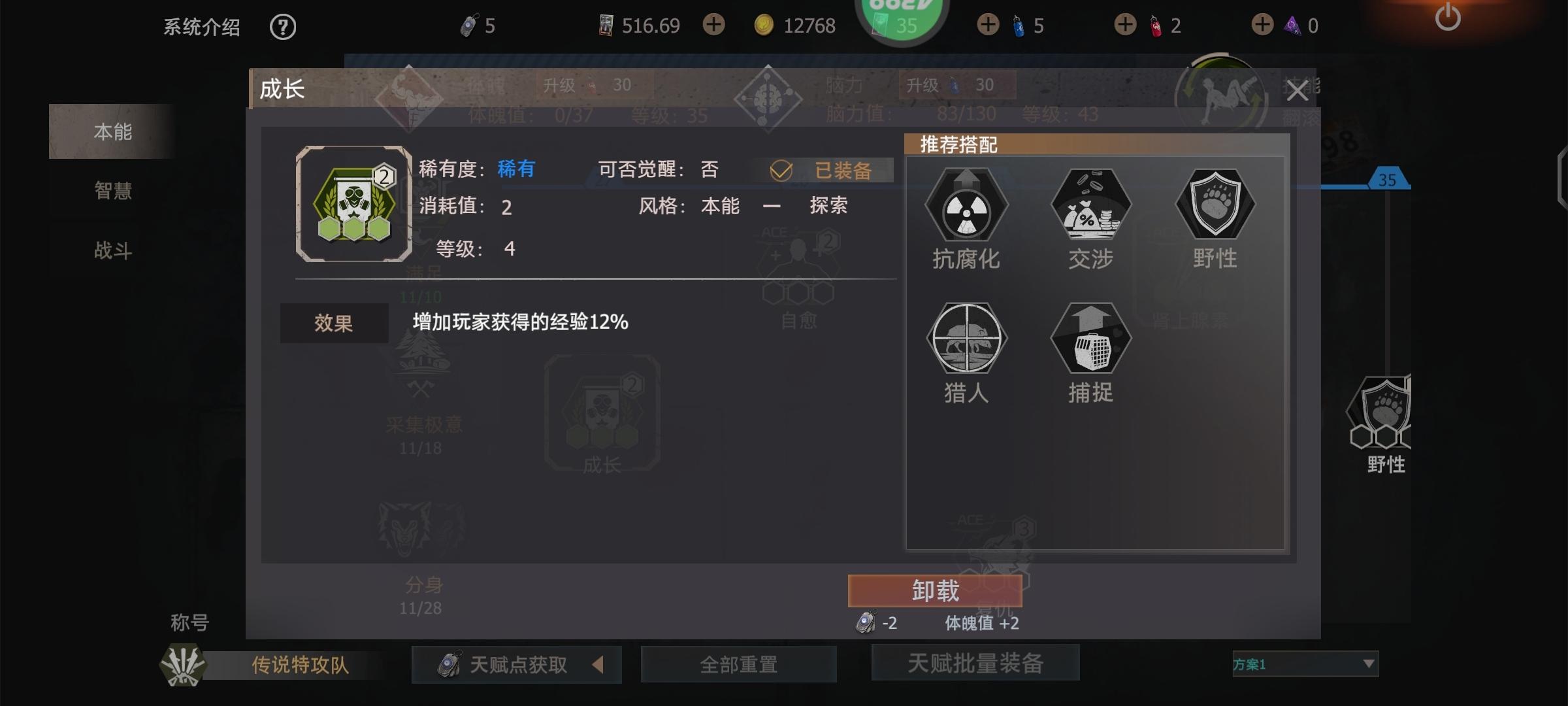Select the 捕捉 cage talent icon
The image size is (1568, 706).
tap(1090, 339)
